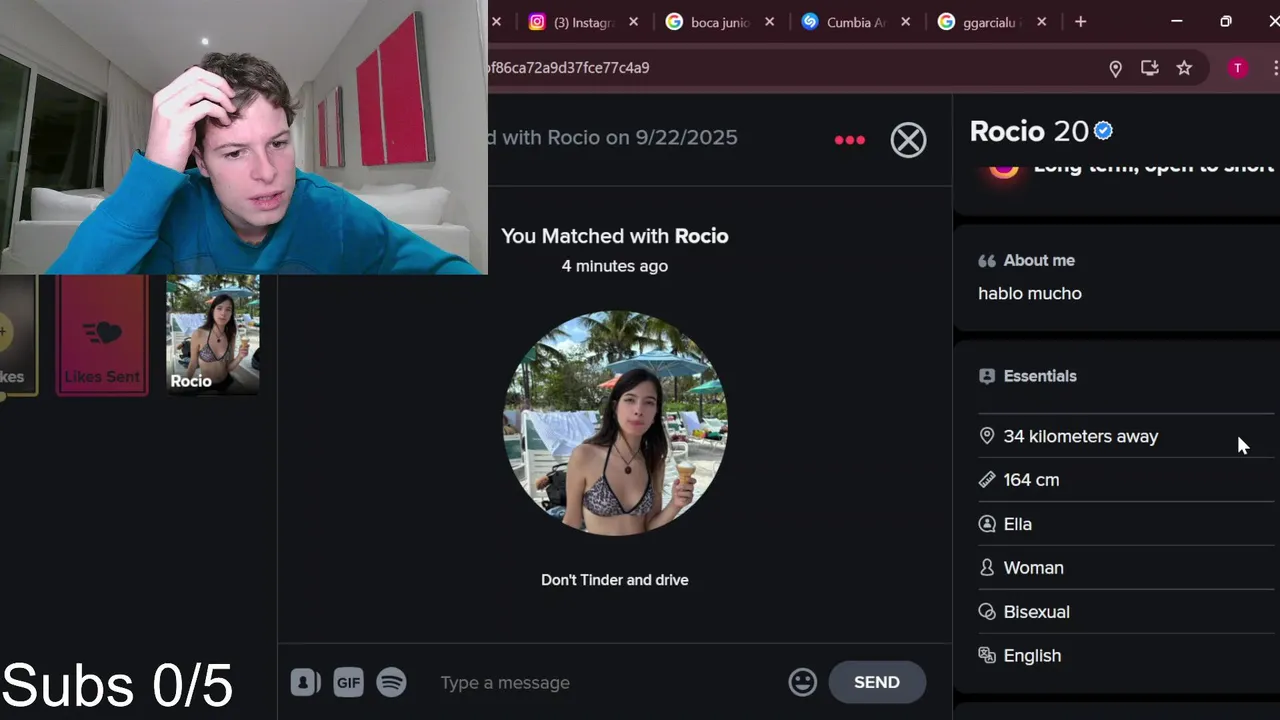Share a Spotify song
This screenshot has width=1280, height=720.
(x=391, y=682)
